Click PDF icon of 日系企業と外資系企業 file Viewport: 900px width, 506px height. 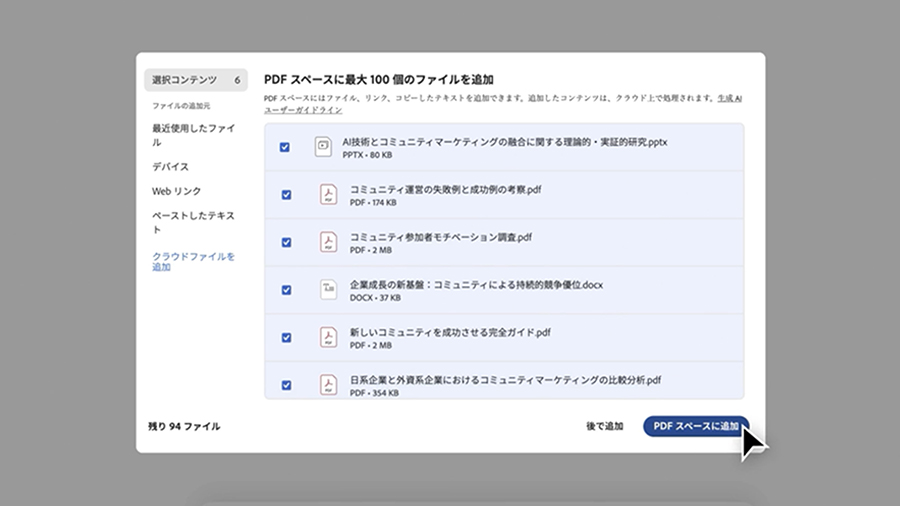328,384
